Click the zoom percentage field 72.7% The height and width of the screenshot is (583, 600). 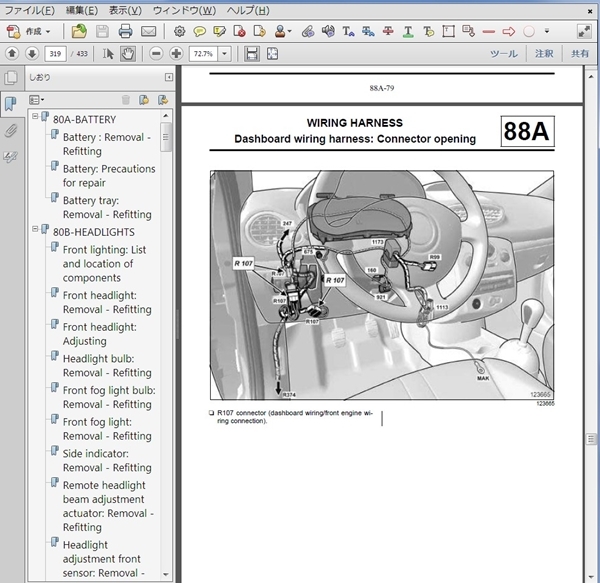[x=204, y=54]
